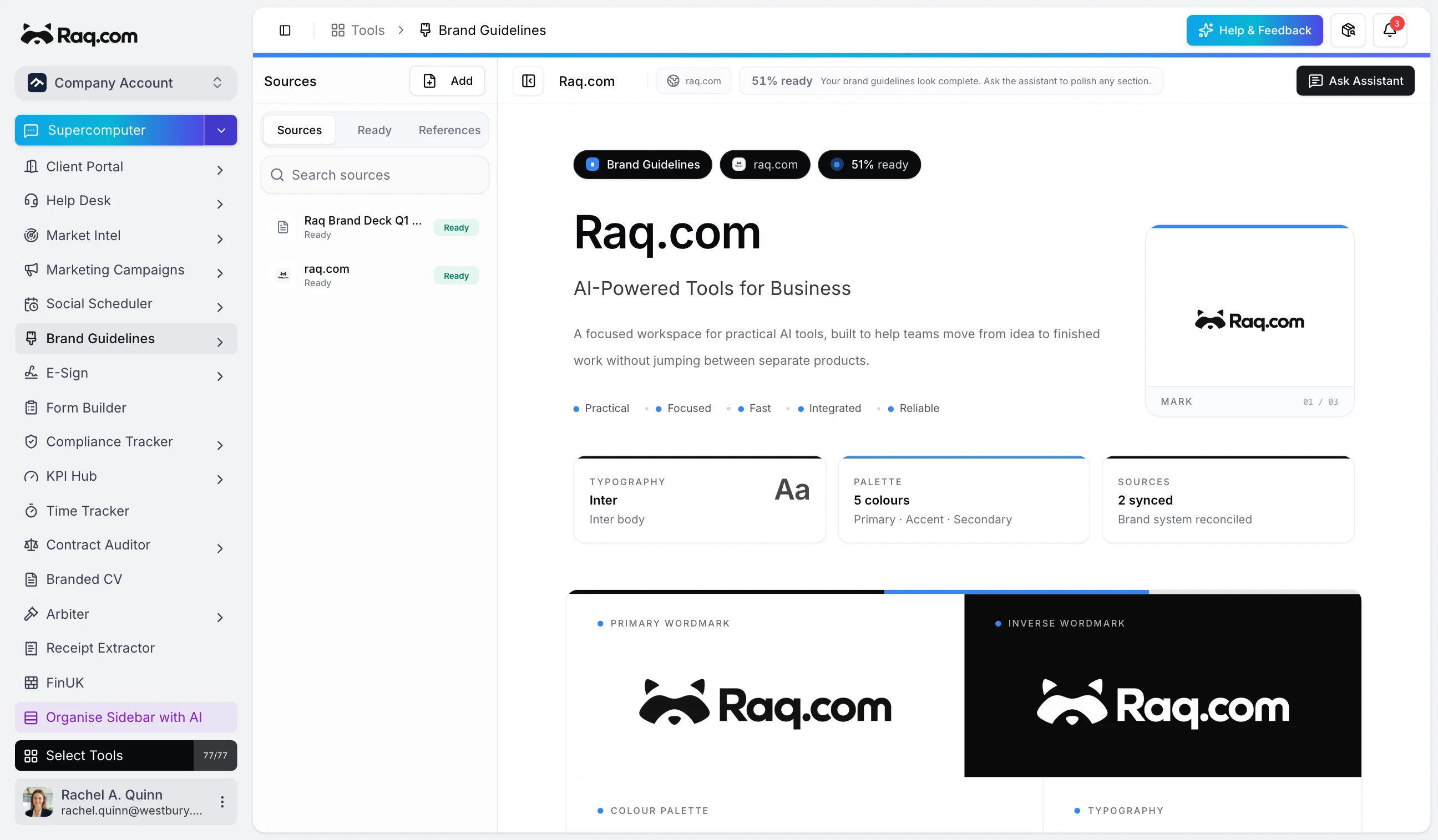Image resolution: width=1438 pixels, height=840 pixels.
Task: Click the Marketing Campaigns megaphone icon
Action: (x=31, y=269)
